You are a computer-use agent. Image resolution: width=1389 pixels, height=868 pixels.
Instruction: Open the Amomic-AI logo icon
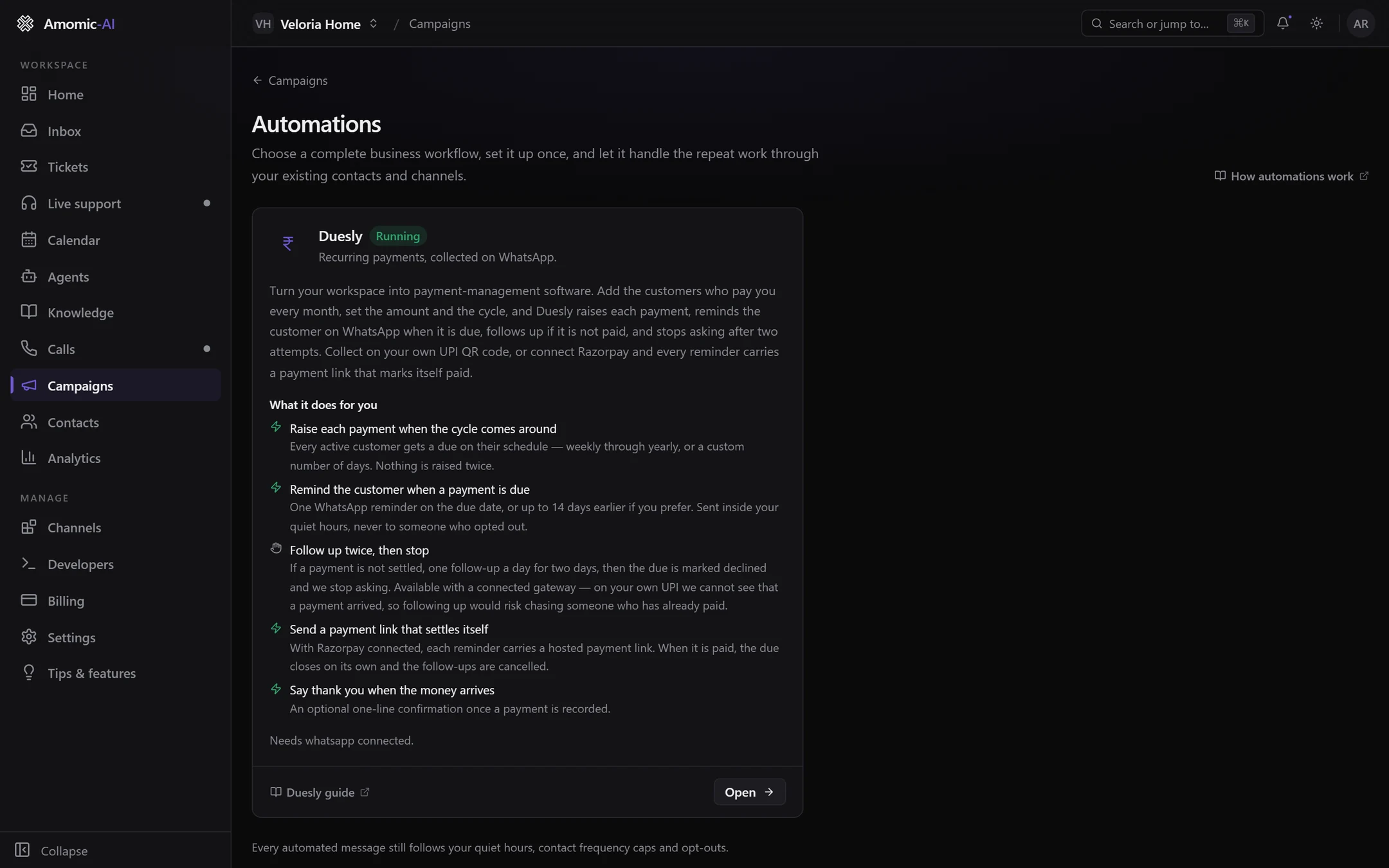[x=25, y=24]
